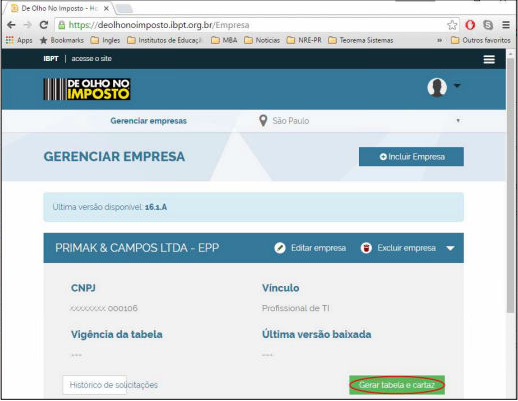Select the De Olho No Imposto browser tab

(x=60, y=8)
